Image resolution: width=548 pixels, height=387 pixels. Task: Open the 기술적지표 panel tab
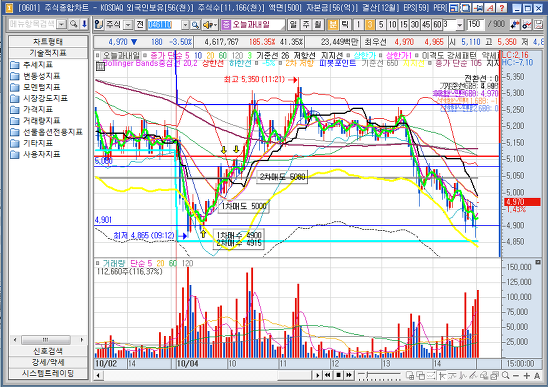pyautogui.click(x=48, y=53)
